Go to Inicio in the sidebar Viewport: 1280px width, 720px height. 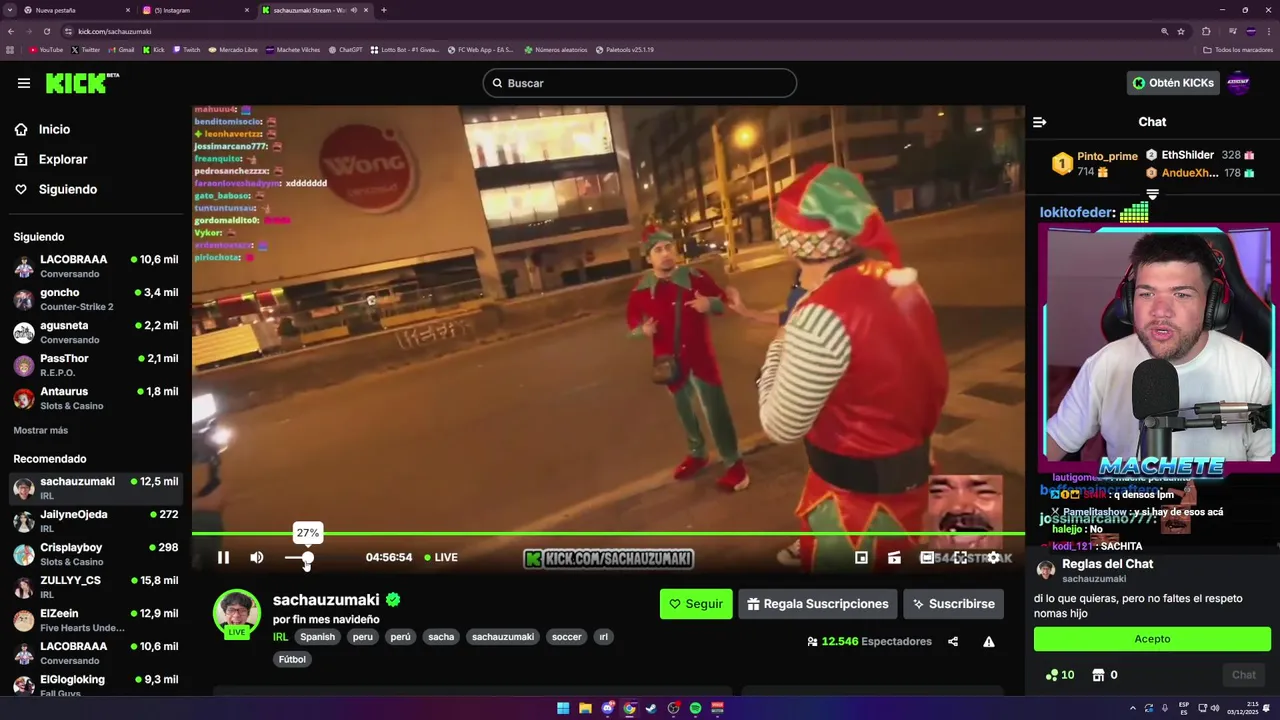coord(54,129)
